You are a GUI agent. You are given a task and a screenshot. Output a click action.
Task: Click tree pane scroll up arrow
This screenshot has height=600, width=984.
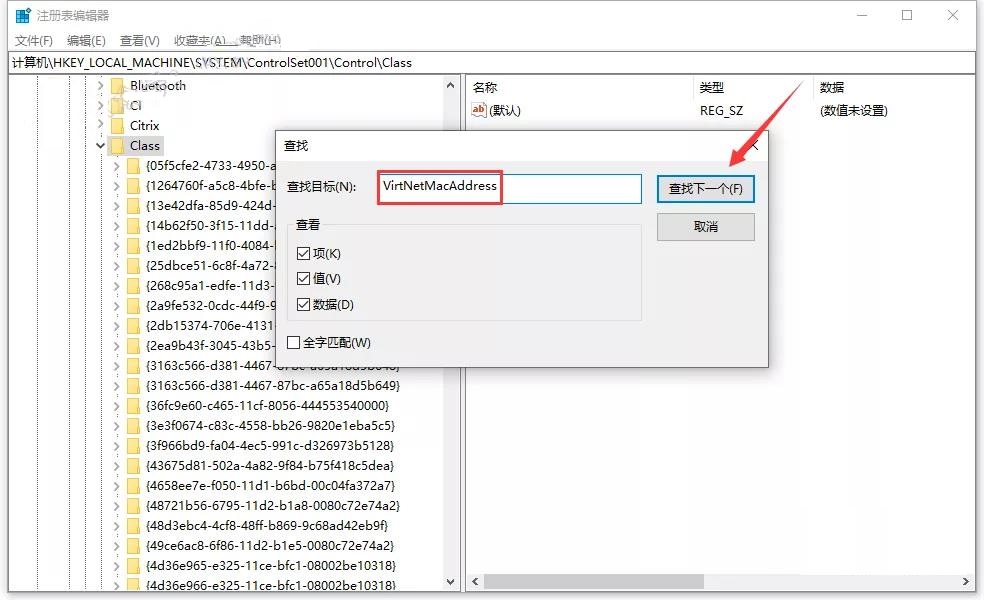pos(450,85)
